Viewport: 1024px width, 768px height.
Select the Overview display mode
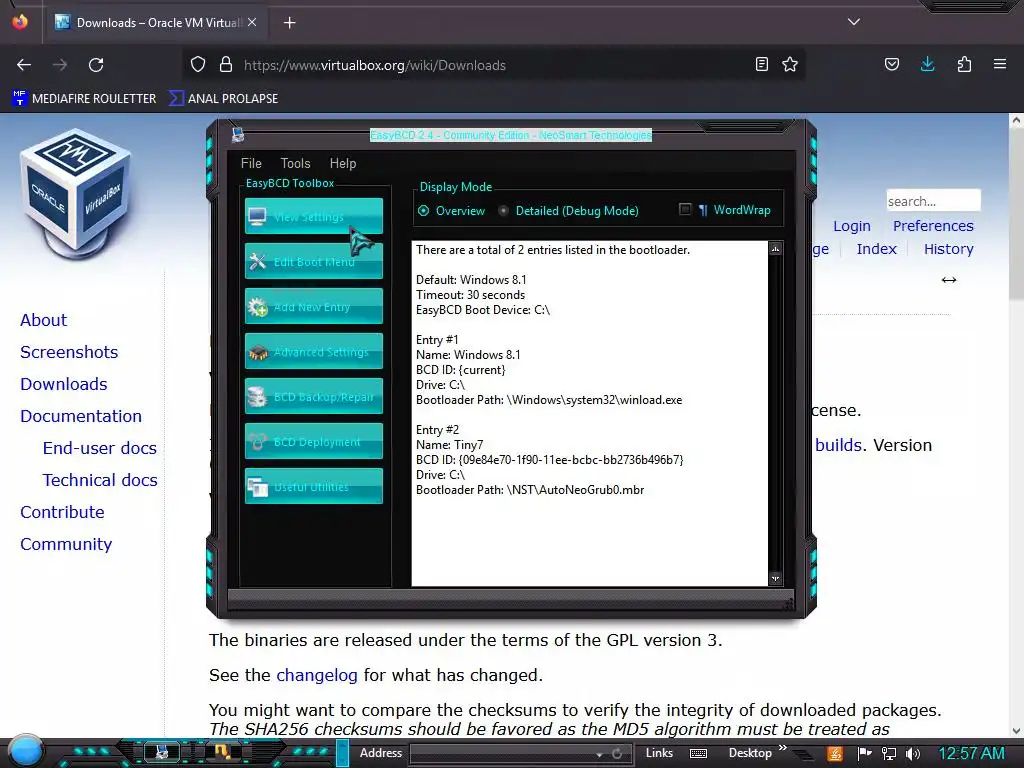[x=451, y=211]
